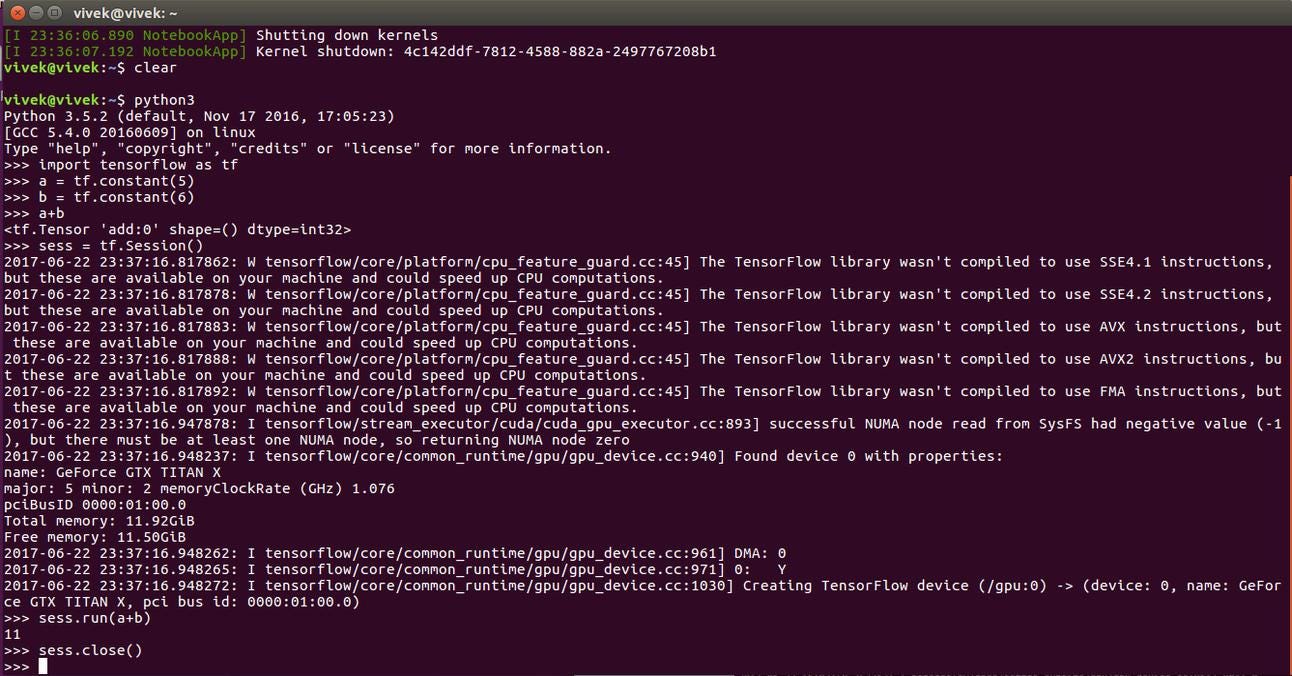Image resolution: width=1292 pixels, height=676 pixels.
Task: Click the 'sess.close()' line
Action: click(73, 650)
